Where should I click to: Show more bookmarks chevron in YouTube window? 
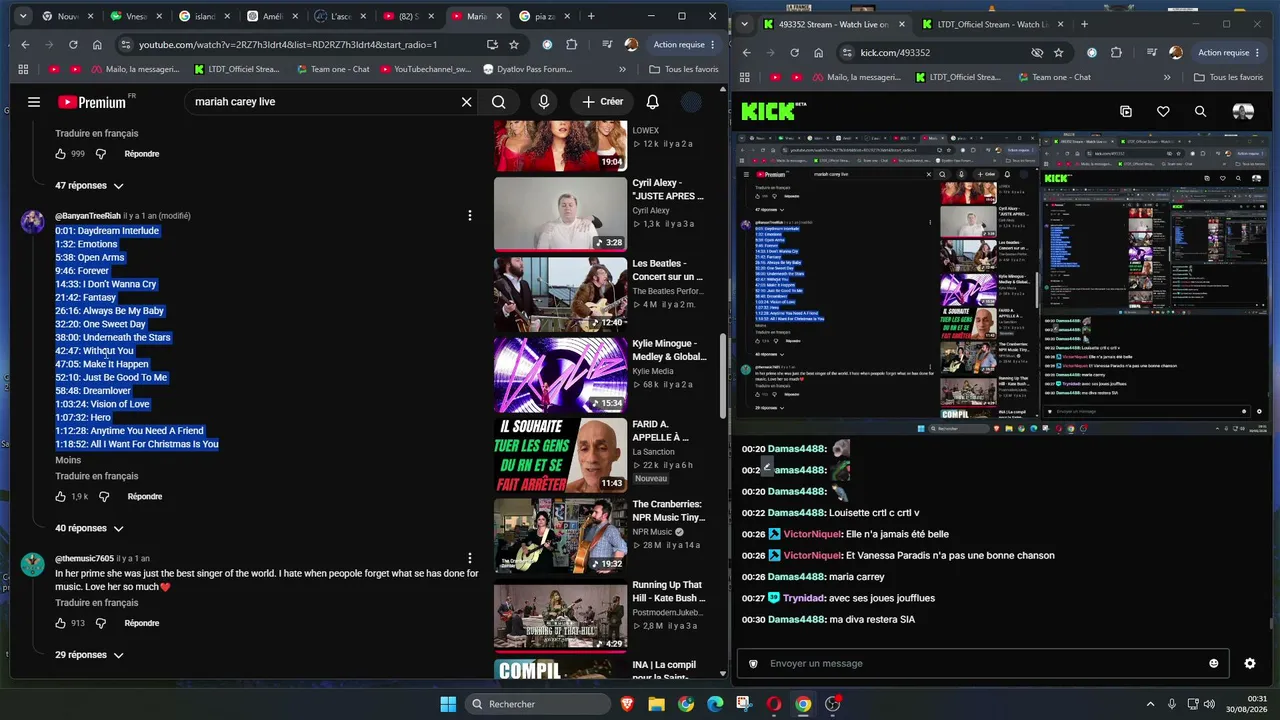622,70
